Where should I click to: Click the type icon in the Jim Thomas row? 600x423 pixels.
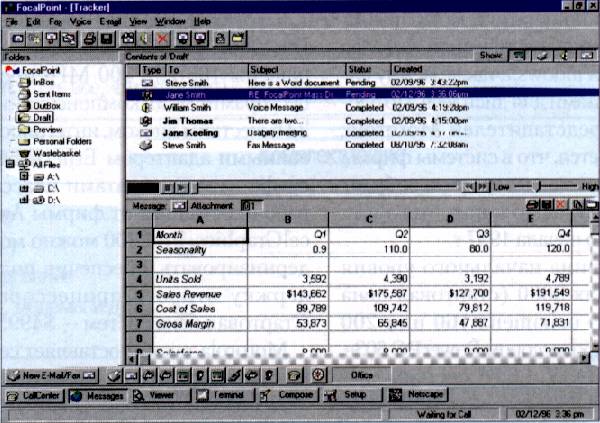[x=146, y=121]
